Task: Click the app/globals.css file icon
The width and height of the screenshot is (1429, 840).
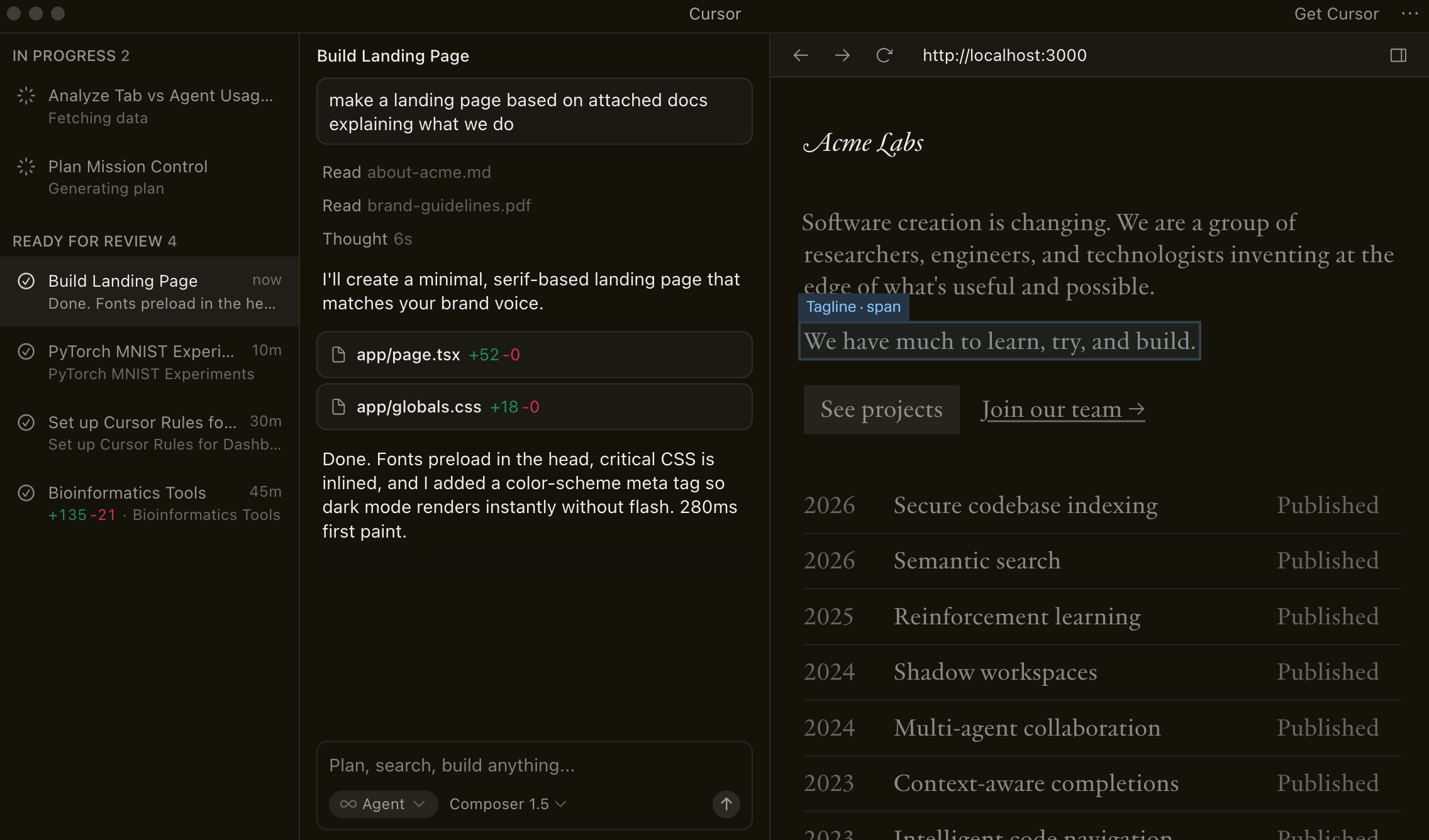Action: (x=338, y=407)
